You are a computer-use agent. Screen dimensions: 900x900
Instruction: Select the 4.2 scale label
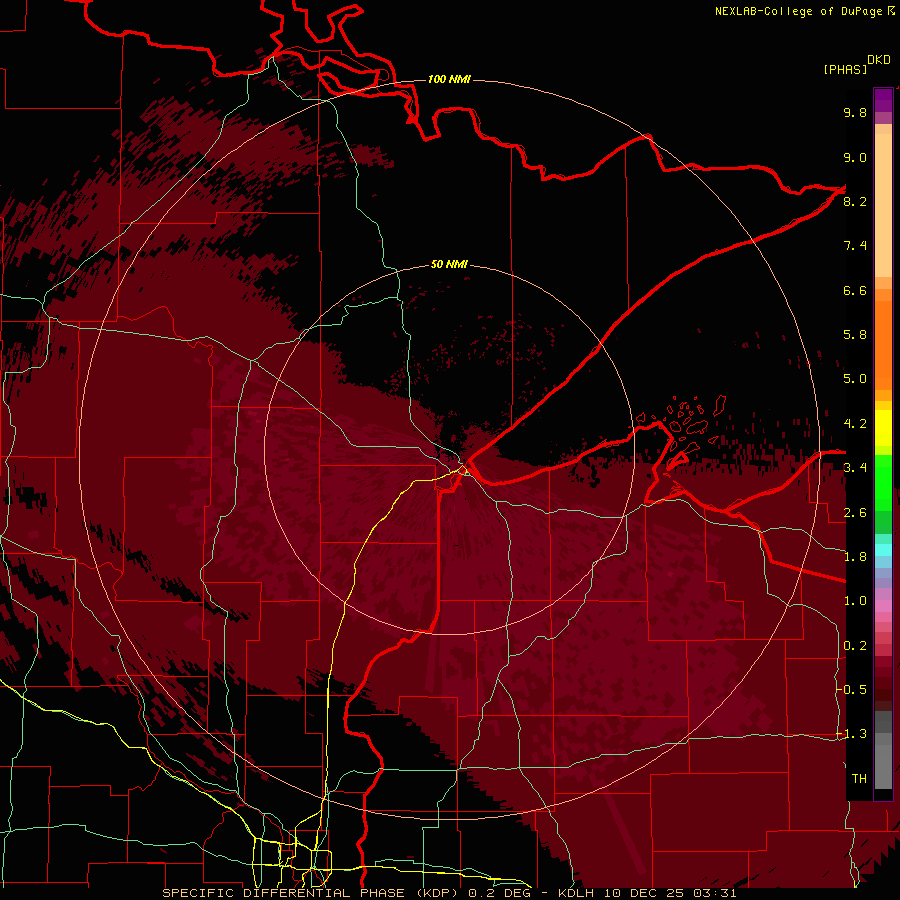coord(855,424)
